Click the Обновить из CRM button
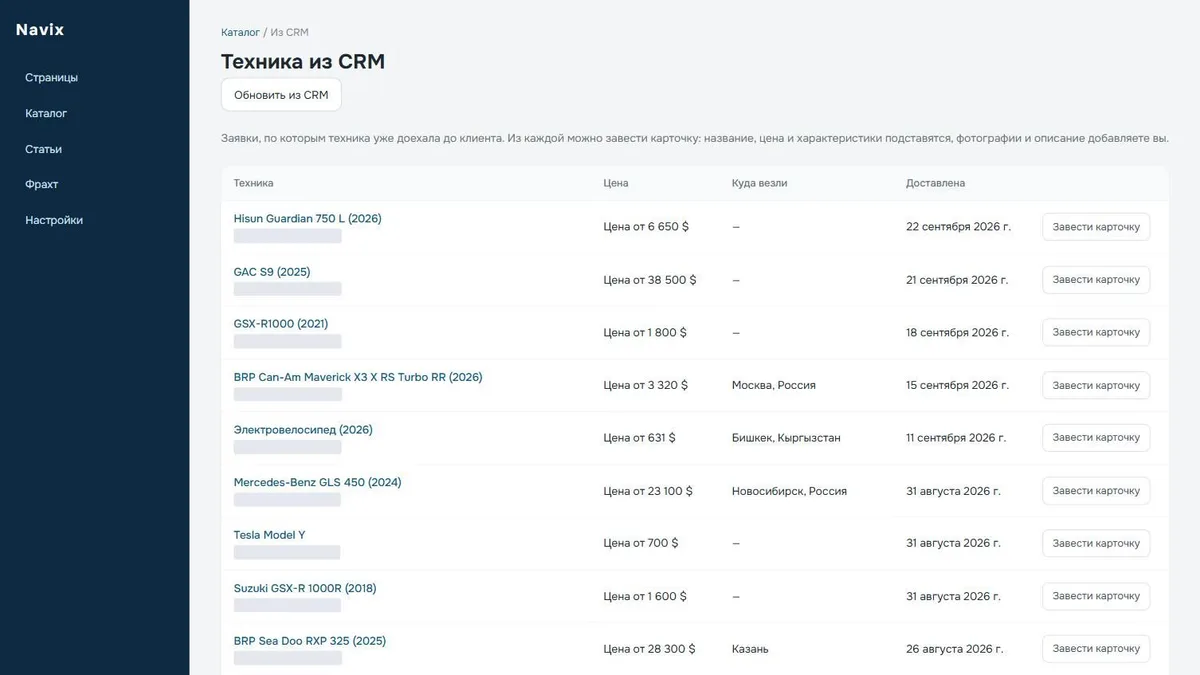The width and height of the screenshot is (1200, 675). 281,95
